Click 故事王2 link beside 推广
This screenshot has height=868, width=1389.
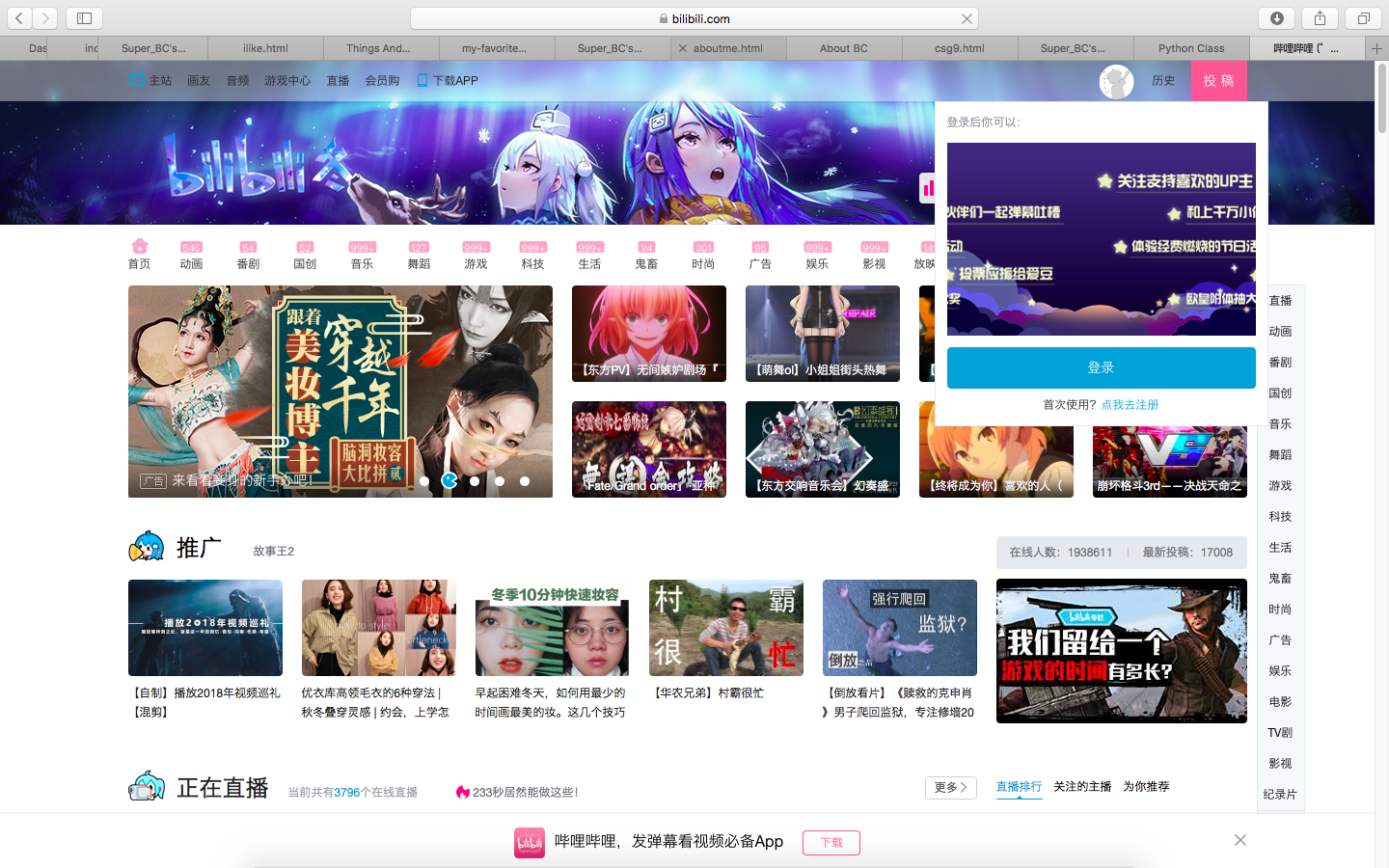tap(273, 552)
